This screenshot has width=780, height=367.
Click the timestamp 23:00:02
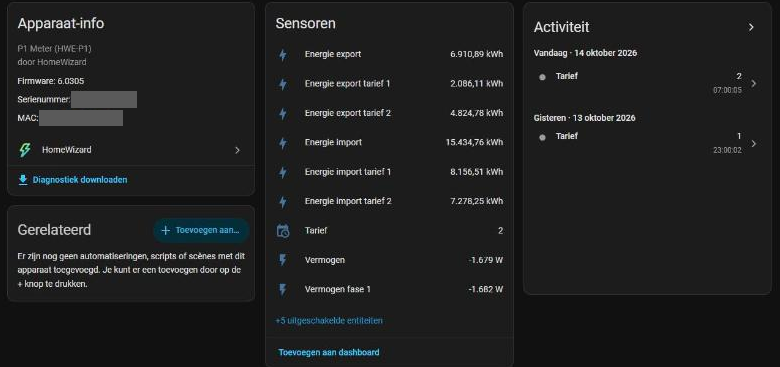tap(727, 150)
